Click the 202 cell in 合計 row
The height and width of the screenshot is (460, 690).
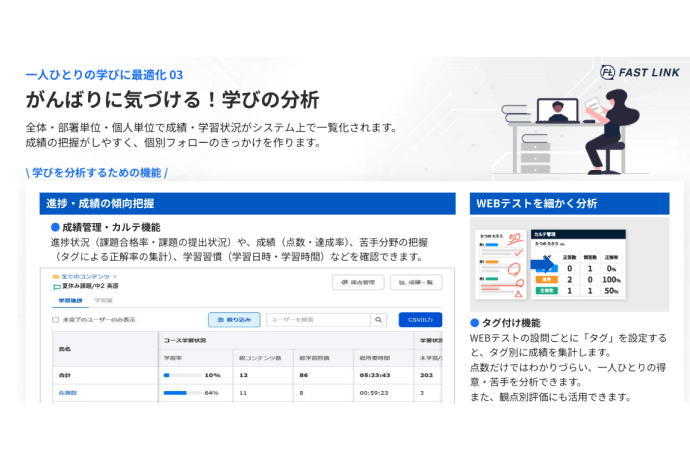(x=426, y=375)
